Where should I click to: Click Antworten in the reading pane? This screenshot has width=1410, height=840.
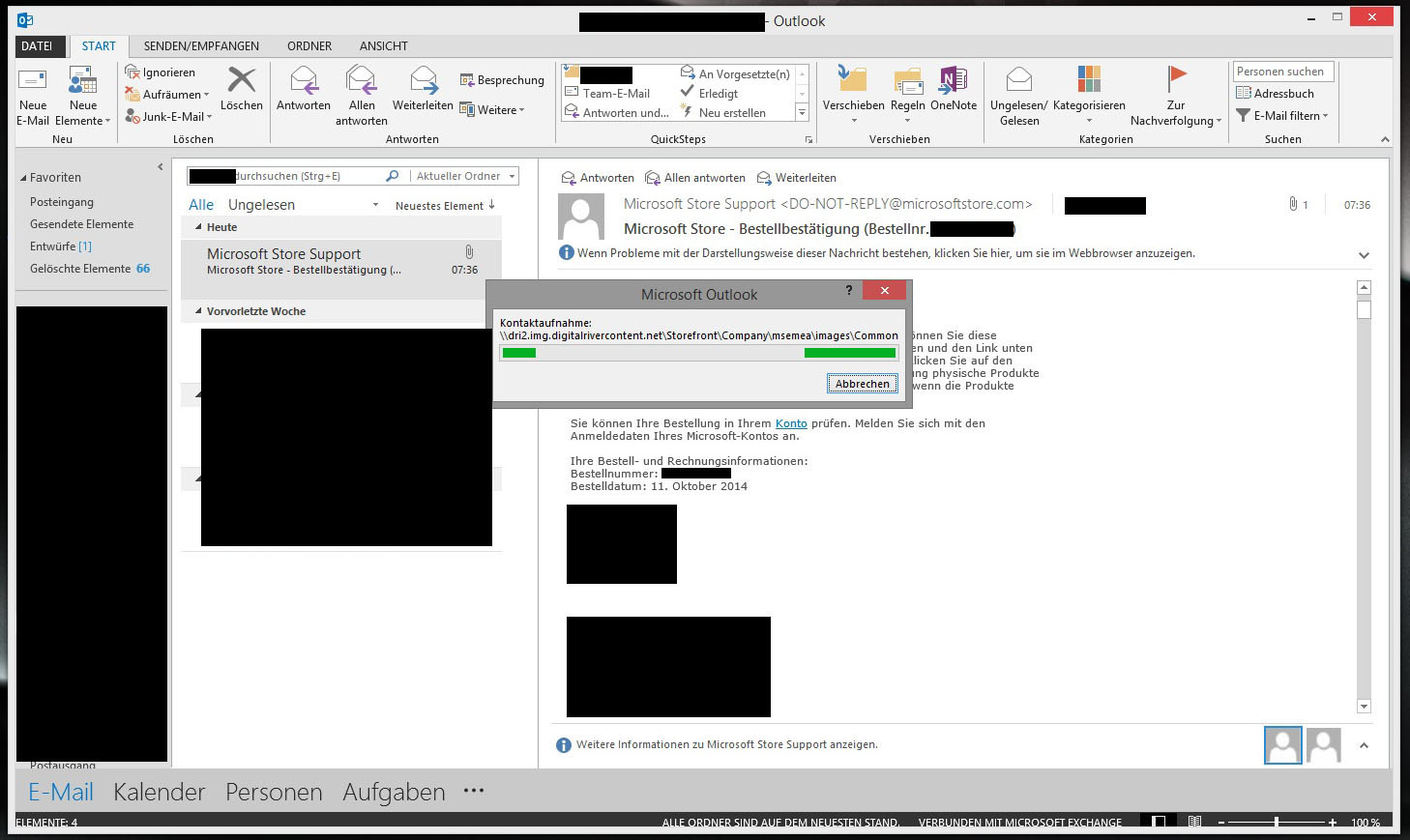(x=598, y=178)
